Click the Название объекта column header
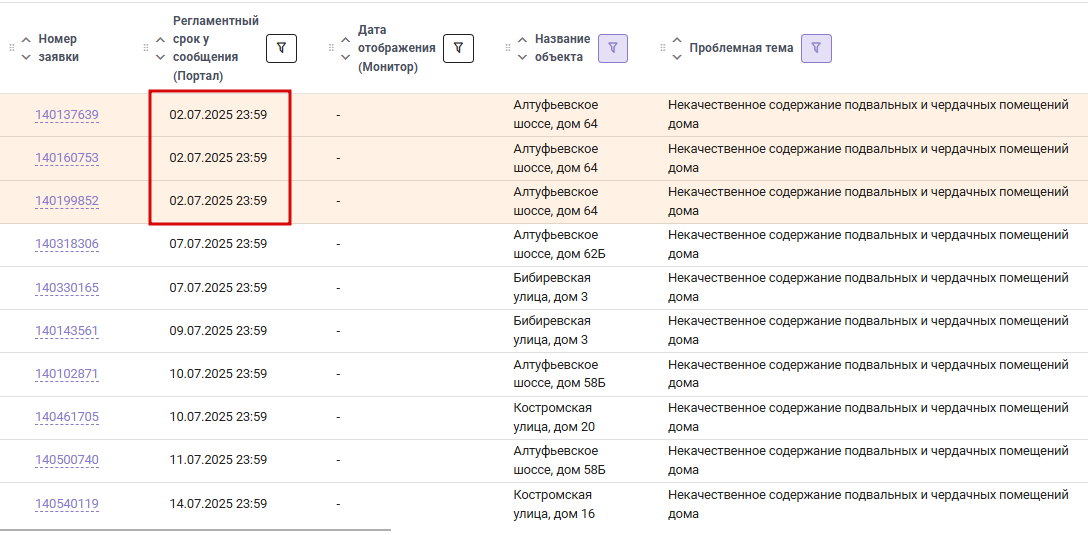 click(563, 48)
